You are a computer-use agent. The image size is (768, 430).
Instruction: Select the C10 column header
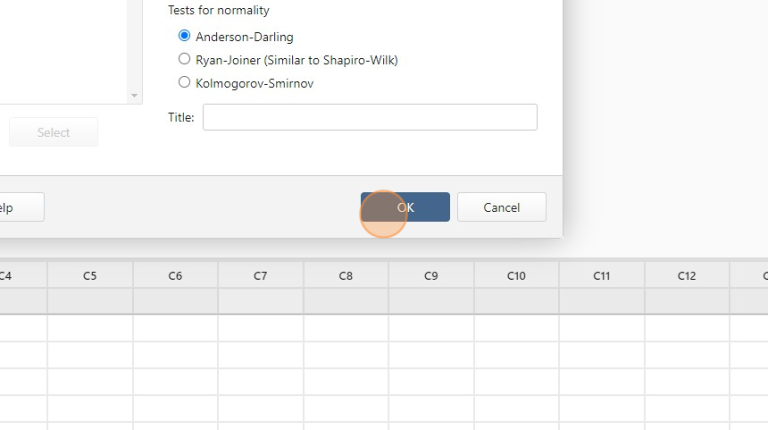pos(516,275)
